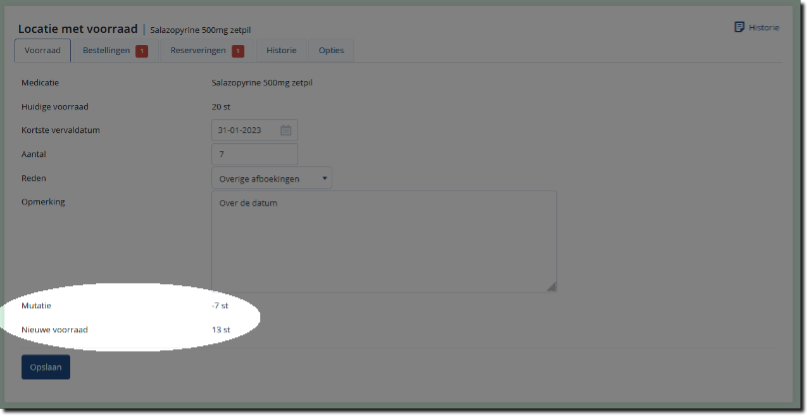
Task: Click the Opslaan button
Action: click(46, 367)
